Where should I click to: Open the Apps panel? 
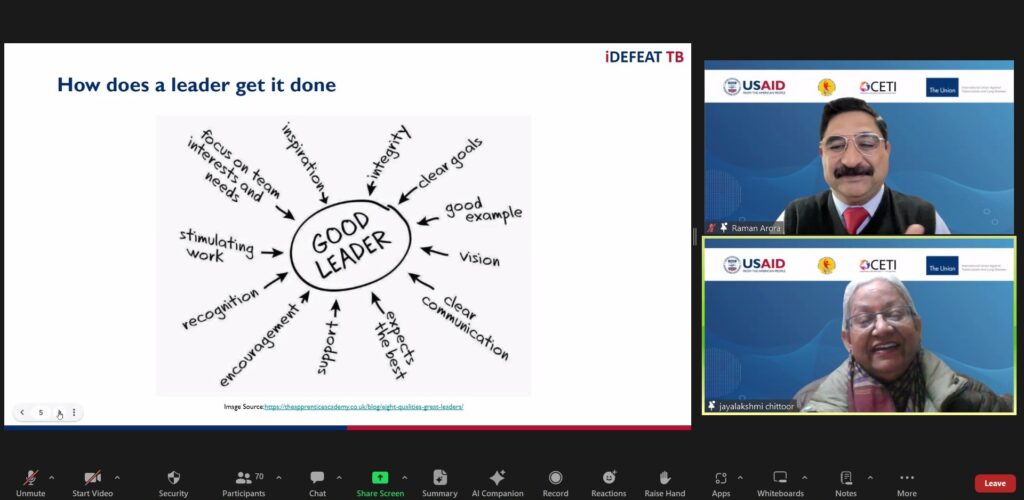point(721,479)
